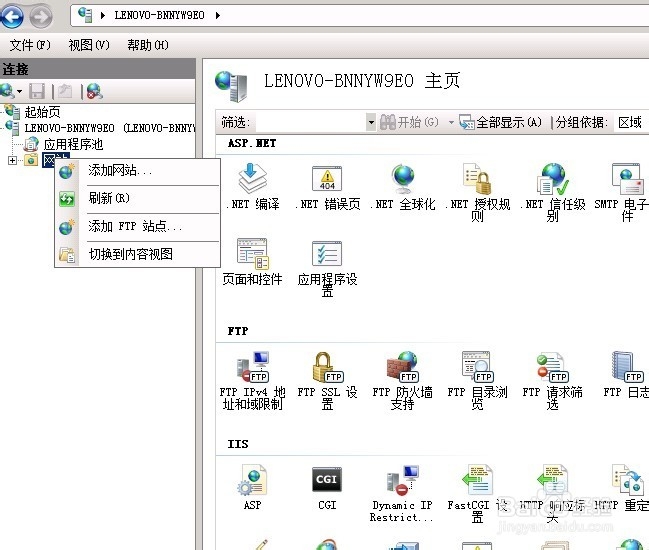Open the HTTP 重定向 icon

coord(627,480)
